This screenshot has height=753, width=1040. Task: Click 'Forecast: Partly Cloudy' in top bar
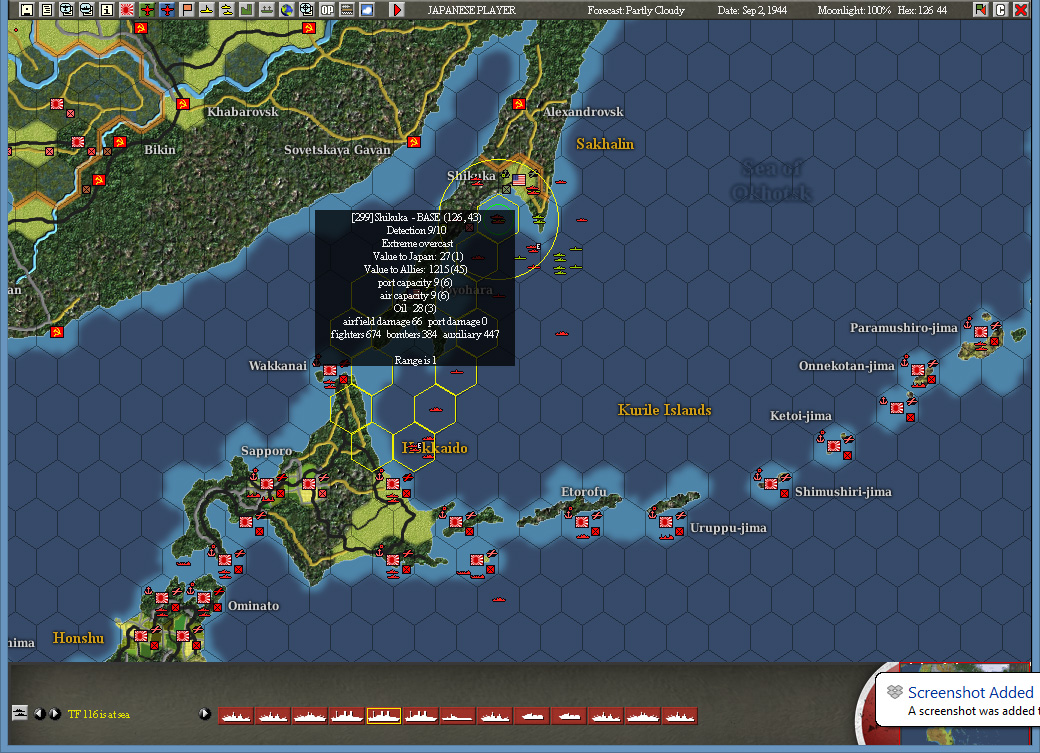click(636, 10)
